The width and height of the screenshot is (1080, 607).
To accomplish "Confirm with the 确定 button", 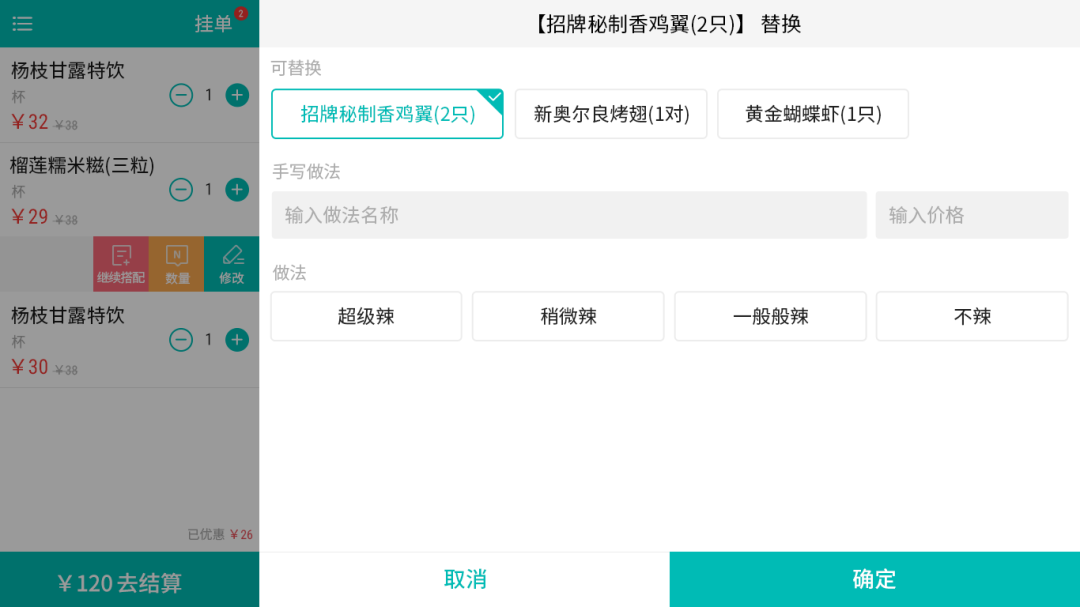I will coord(875,579).
